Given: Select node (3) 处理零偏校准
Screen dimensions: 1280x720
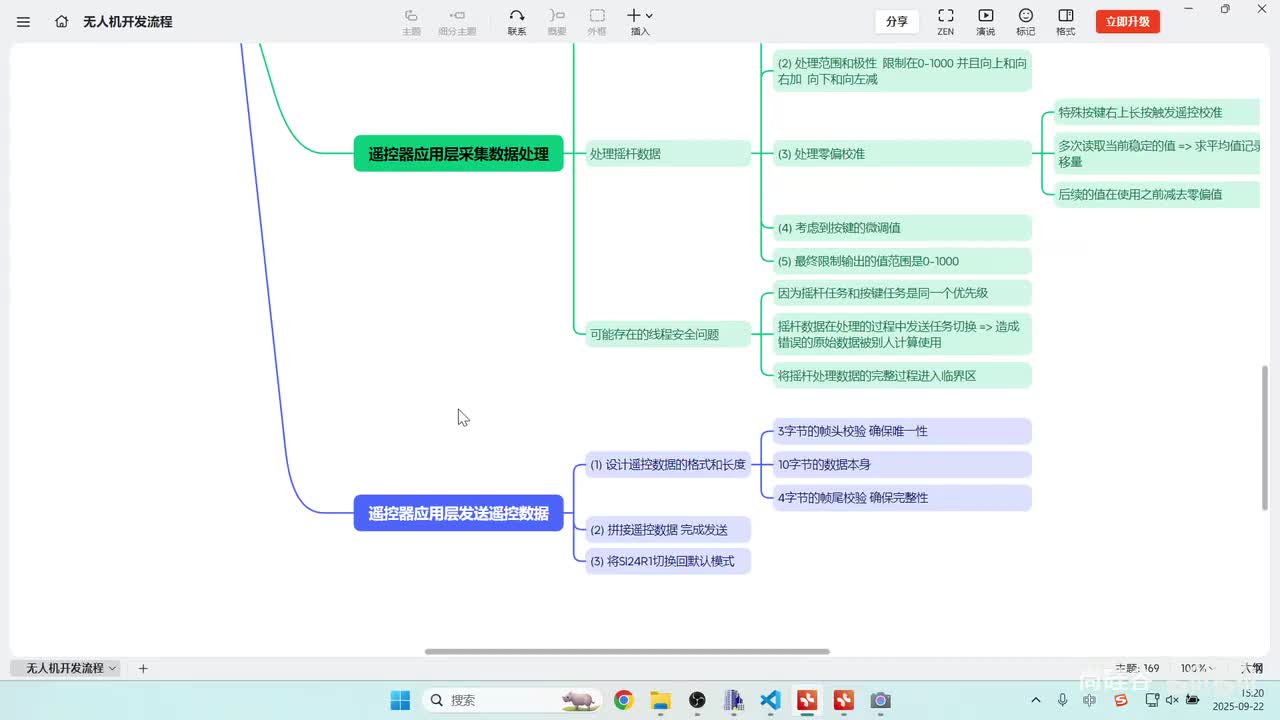Looking at the screenshot, I should pos(903,154).
